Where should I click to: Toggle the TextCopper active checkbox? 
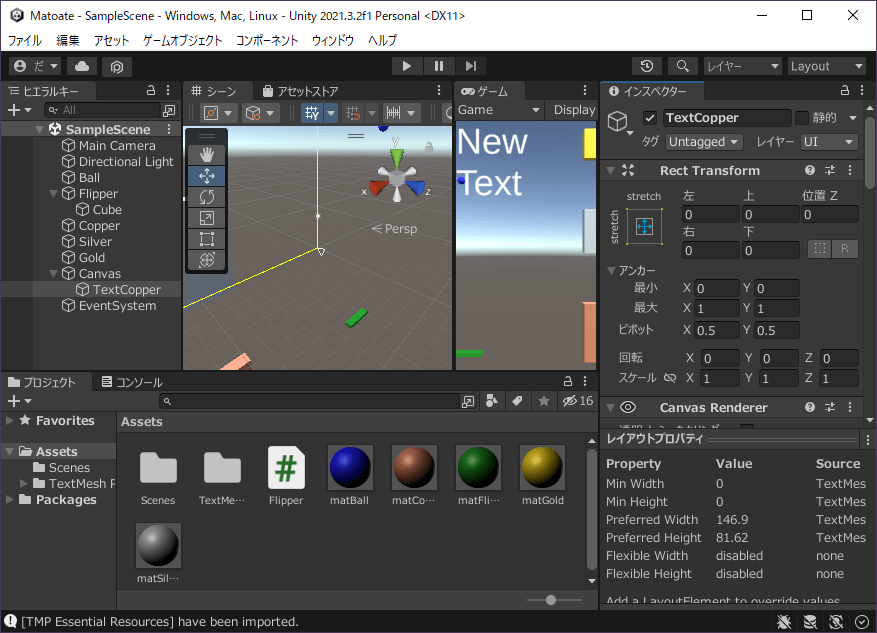coord(650,118)
